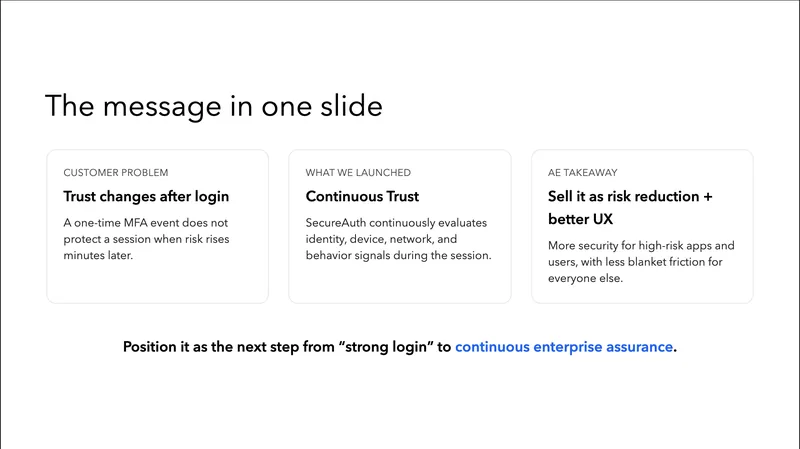This screenshot has height=449, width=800.
Task: Click the "Trust changes after login" heading
Action: click(x=146, y=196)
